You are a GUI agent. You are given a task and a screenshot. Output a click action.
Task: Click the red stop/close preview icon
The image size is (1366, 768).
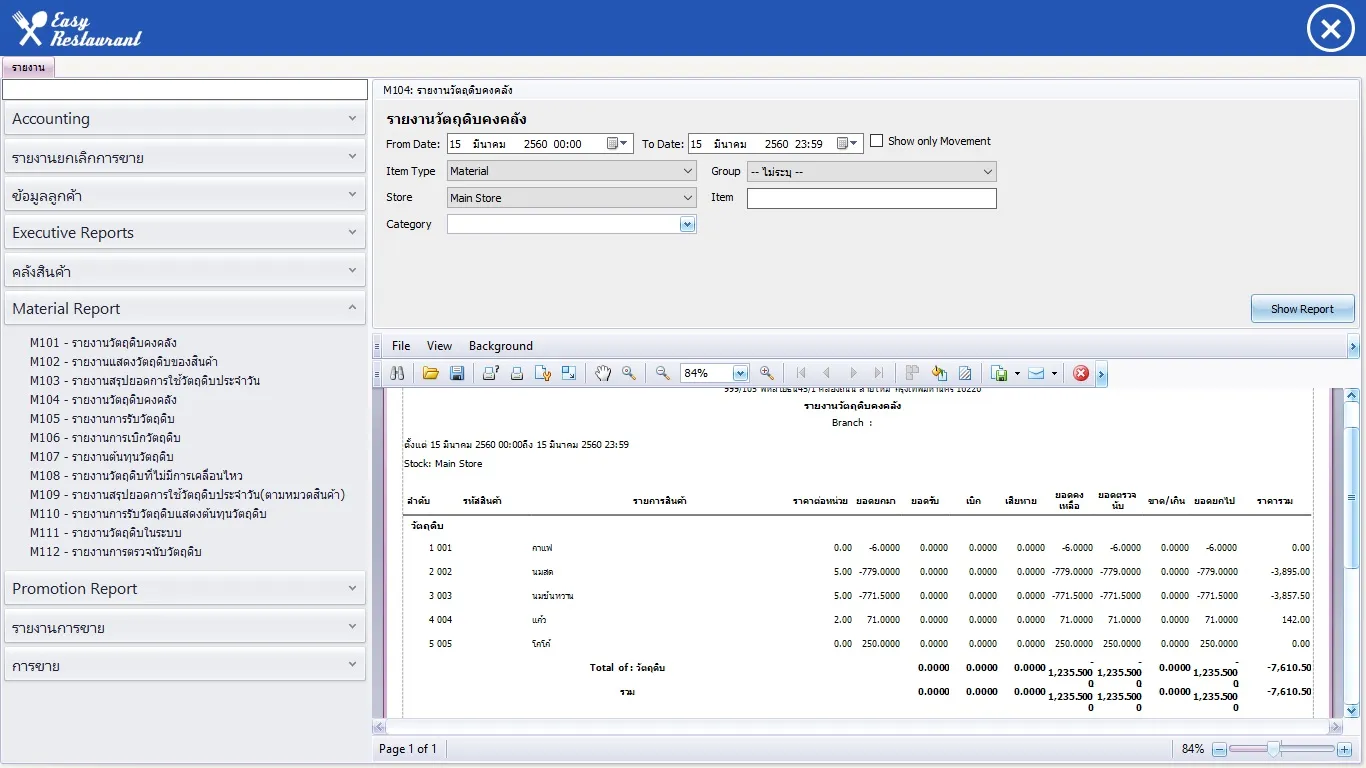coord(1081,373)
